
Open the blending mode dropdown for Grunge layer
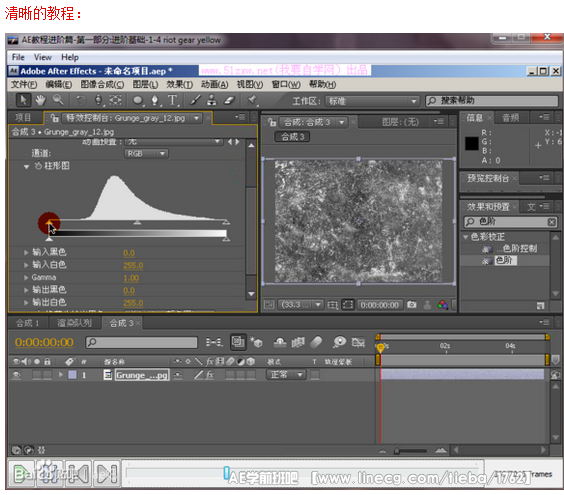[x=286, y=375]
